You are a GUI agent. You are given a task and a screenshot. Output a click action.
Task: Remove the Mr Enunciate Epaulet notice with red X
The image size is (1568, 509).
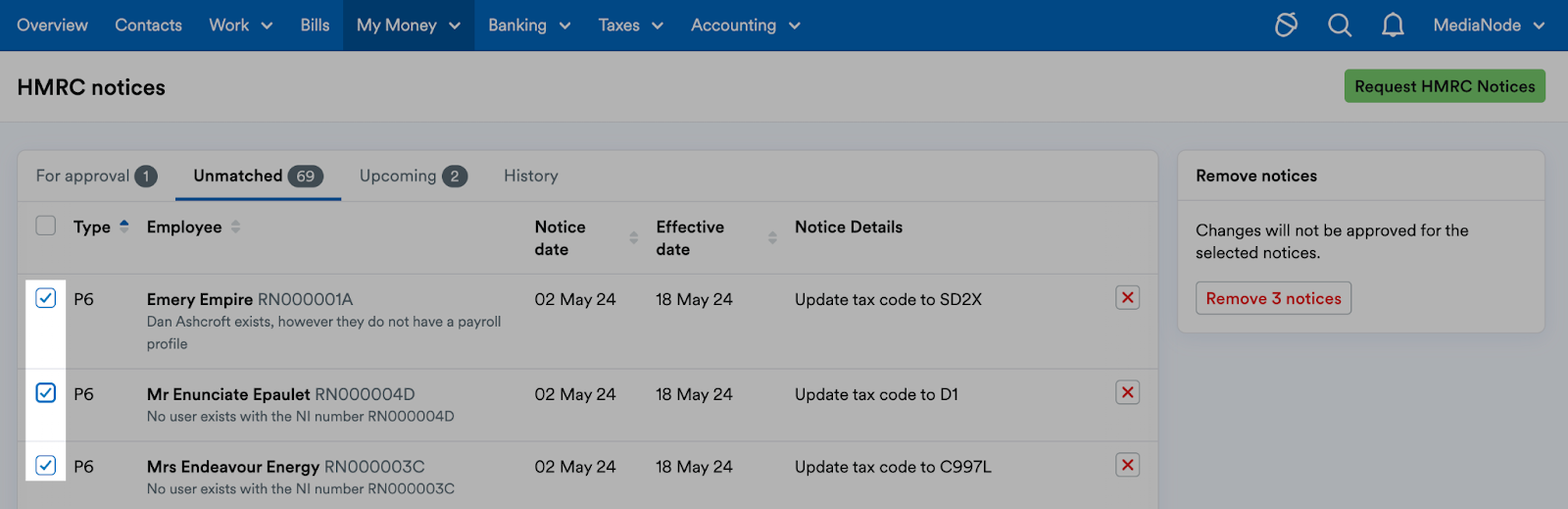tap(1128, 393)
